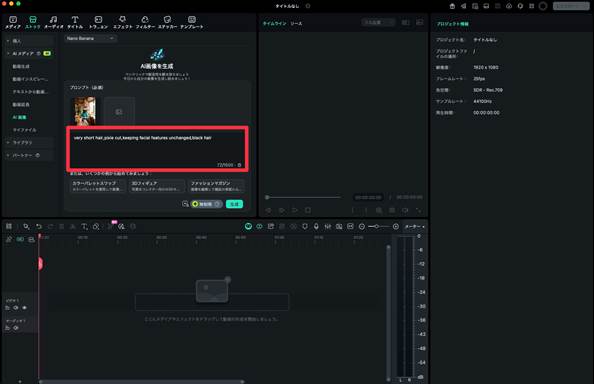Open the meter dropdown at timeline right
Viewport: 594px width, 384px height.
414,226
